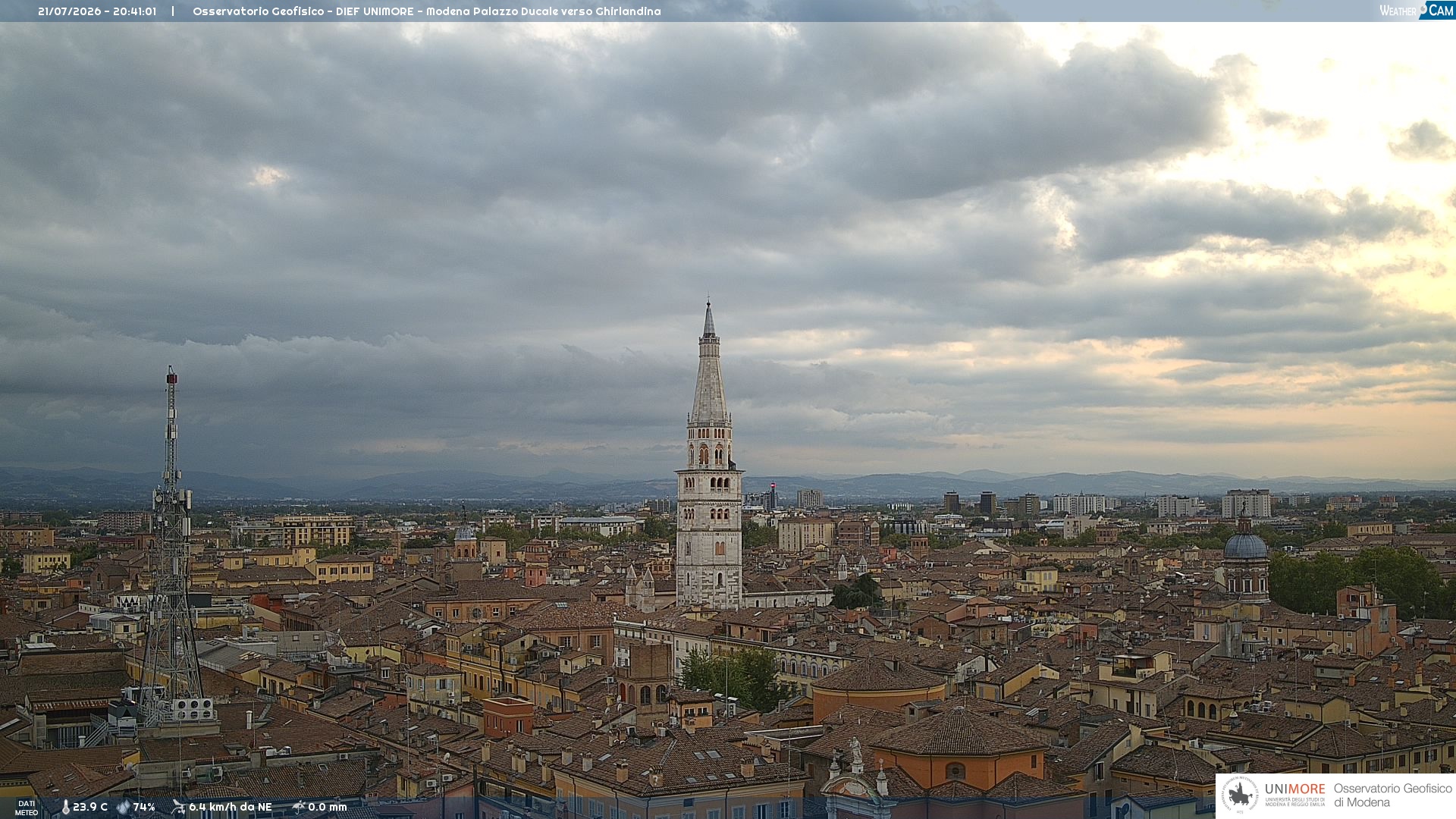Click the thermometer temperature icon

(x=65, y=808)
